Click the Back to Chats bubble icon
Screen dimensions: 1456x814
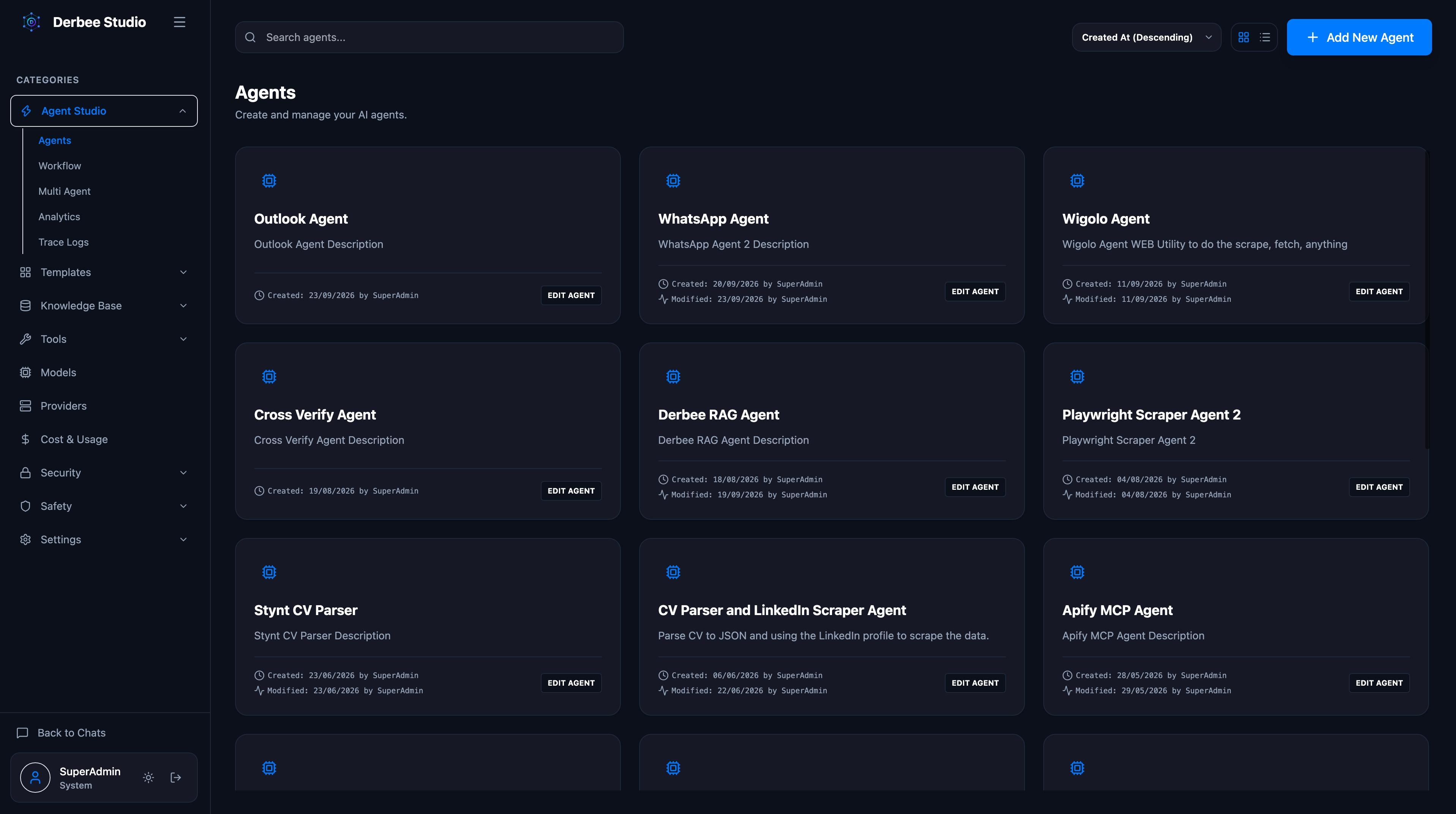tap(23, 733)
